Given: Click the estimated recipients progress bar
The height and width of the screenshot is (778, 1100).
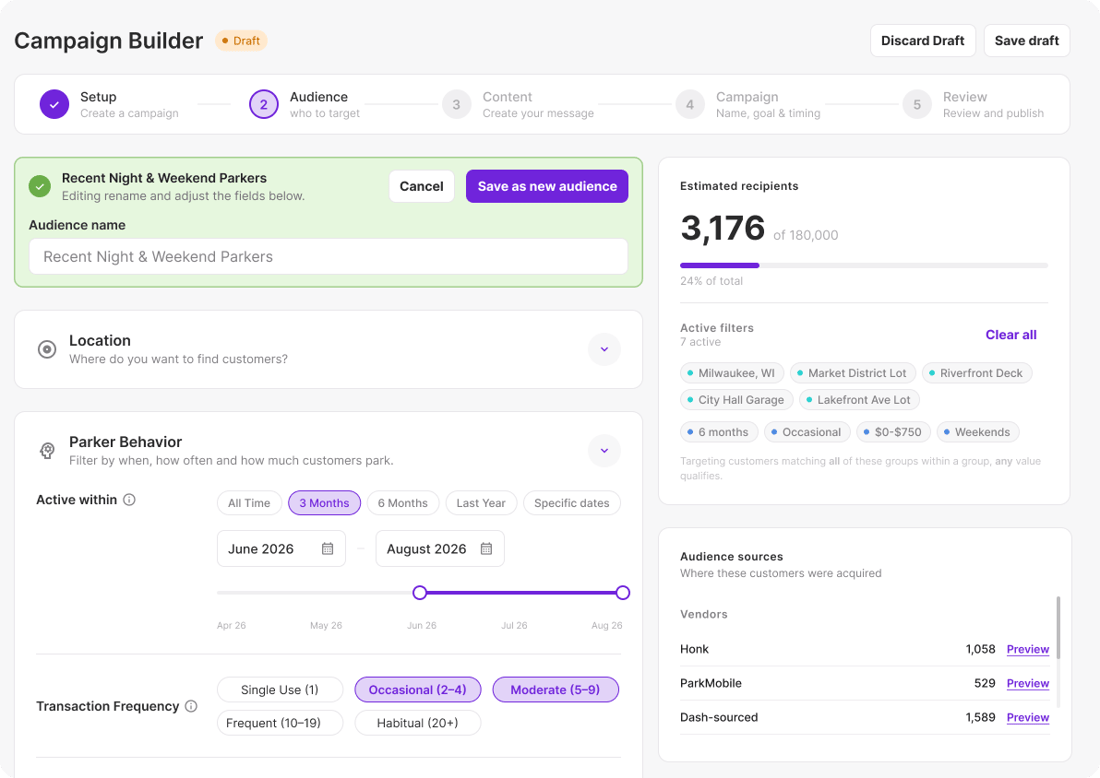Looking at the screenshot, I should [x=864, y=265].
